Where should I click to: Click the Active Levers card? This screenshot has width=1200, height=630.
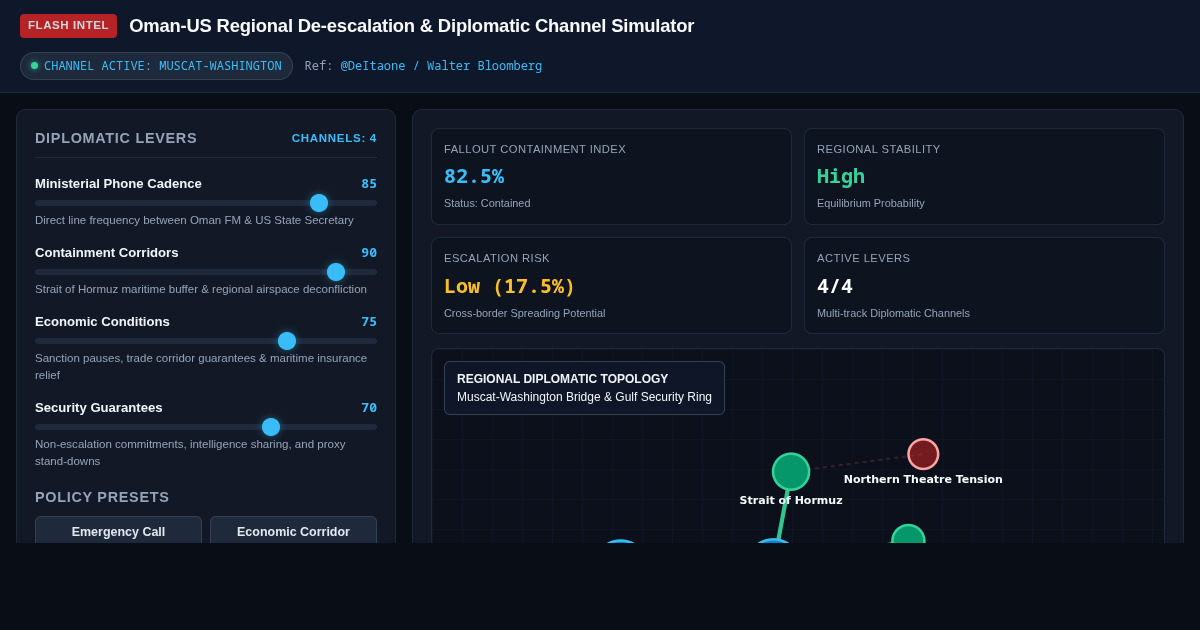pos(984,286)
